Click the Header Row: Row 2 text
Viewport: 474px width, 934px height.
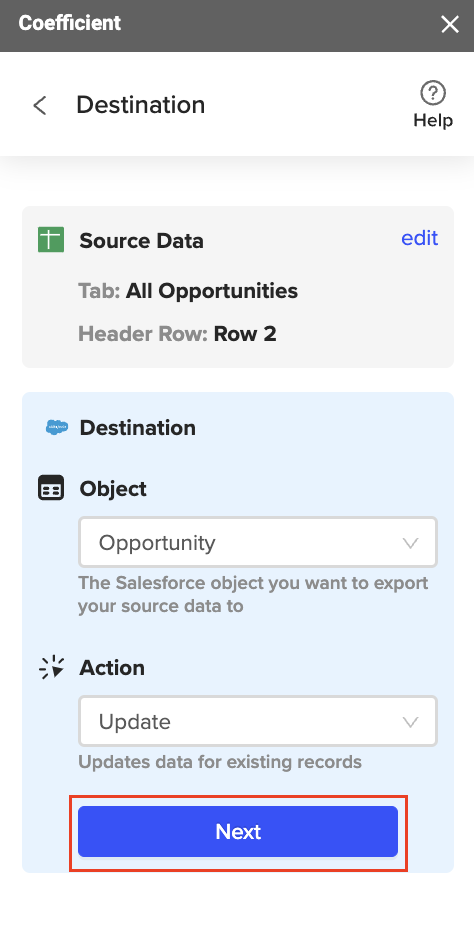pos(177,334)
